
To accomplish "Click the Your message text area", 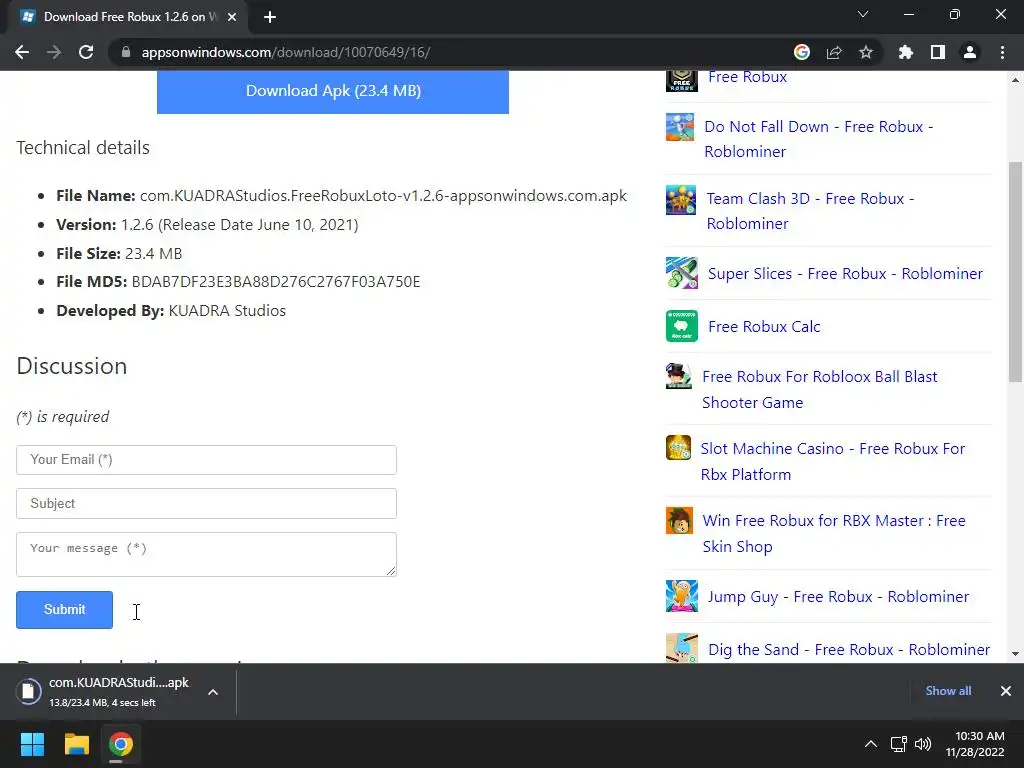I will tap(206, 554).
